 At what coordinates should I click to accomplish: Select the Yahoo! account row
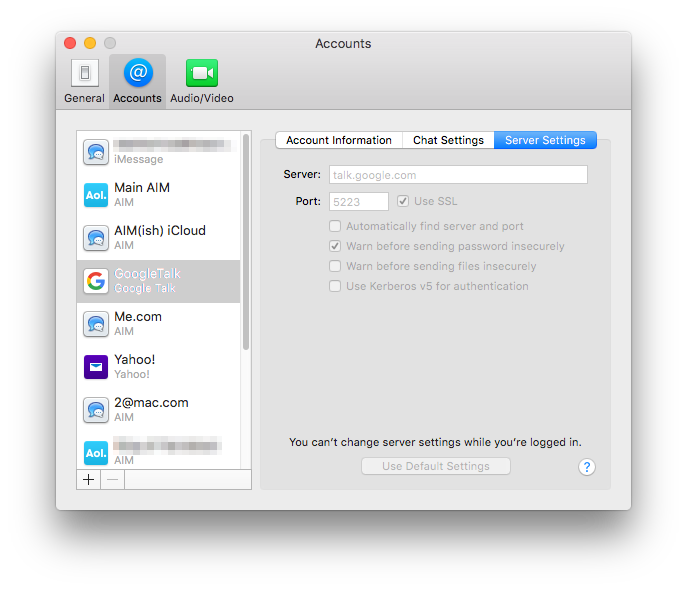pos(159,367)
